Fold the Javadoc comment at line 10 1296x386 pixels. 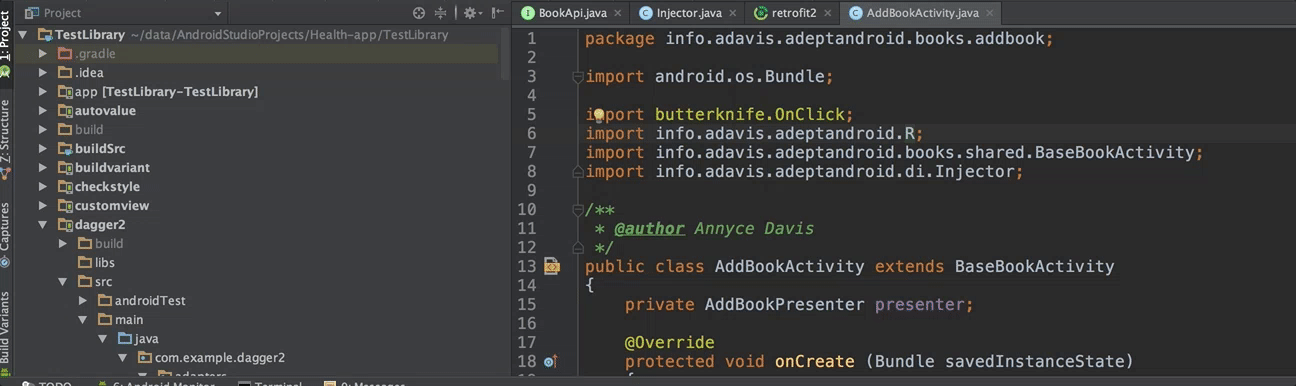tap(577, 210)
